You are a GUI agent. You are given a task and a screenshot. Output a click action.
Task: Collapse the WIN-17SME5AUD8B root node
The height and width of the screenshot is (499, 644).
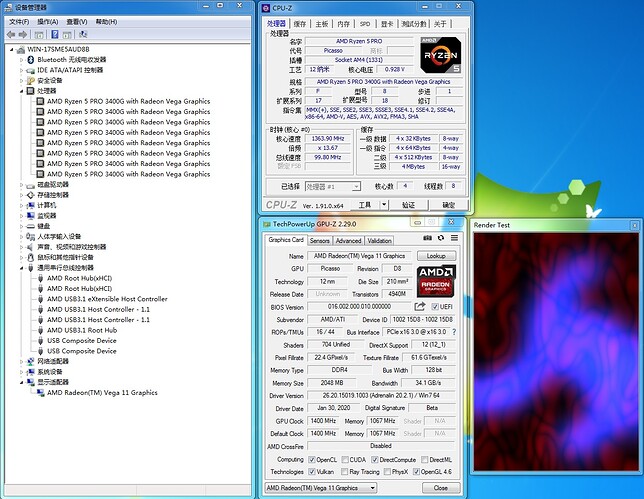tap(12, 49)
